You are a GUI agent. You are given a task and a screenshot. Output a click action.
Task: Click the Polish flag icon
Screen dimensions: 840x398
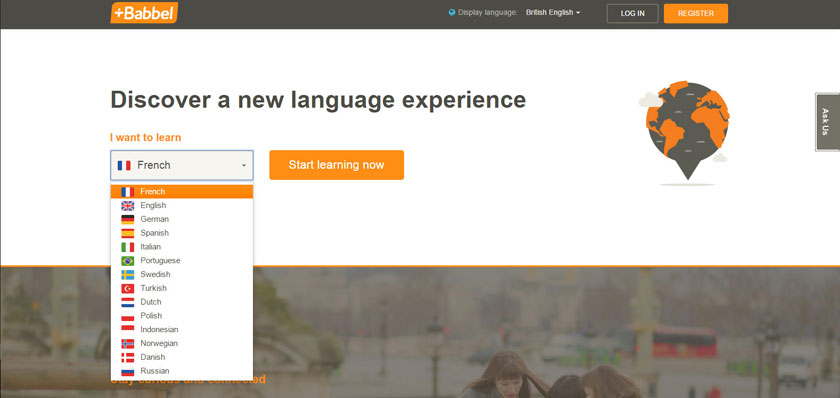[x=128, y=316]
